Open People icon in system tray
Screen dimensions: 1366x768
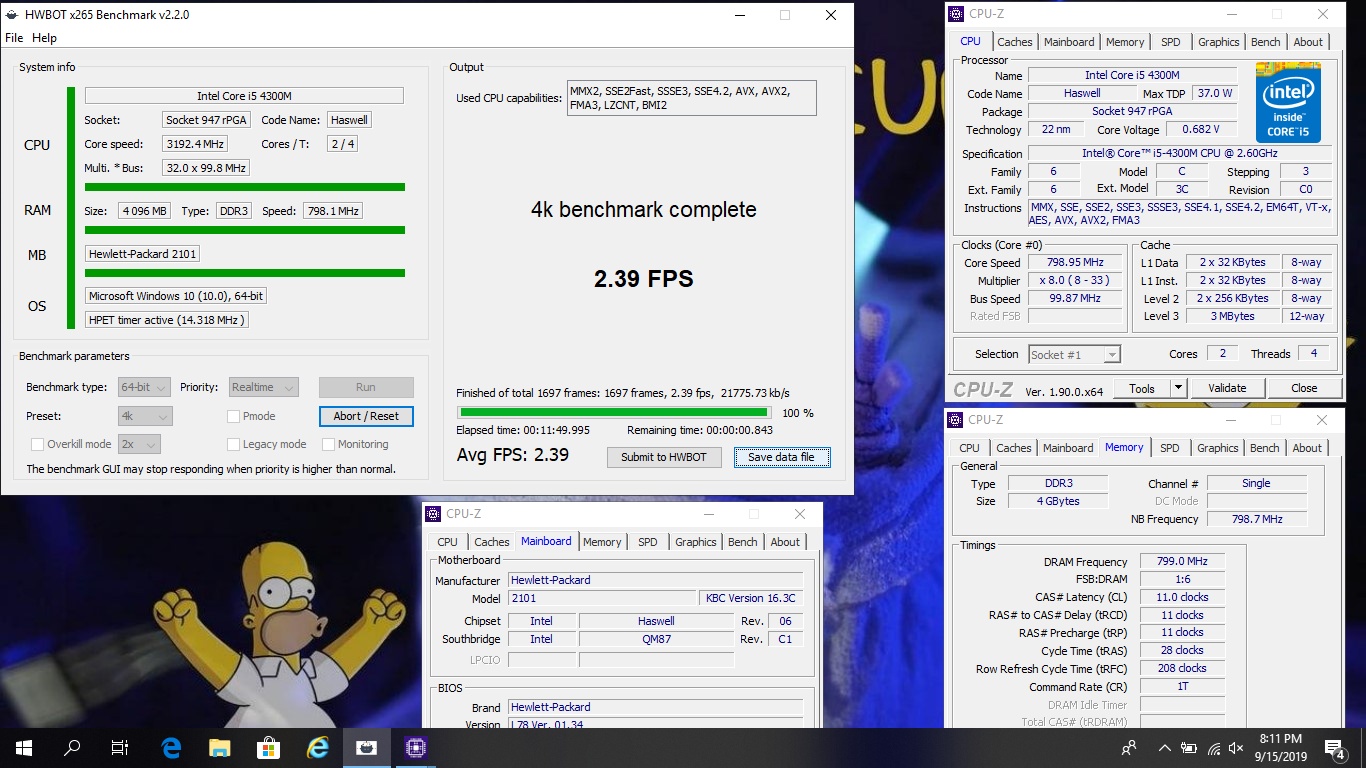click(1129, 747)
